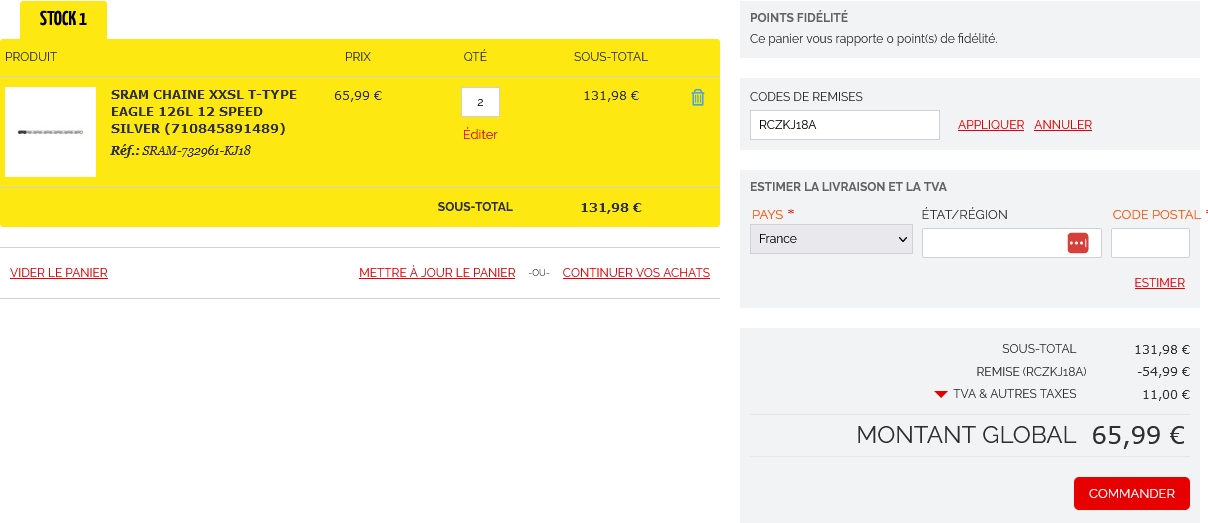Click Mettre à jour le panier
The height and width of the screenshot is (523, 1208).
tap(437, 273)
